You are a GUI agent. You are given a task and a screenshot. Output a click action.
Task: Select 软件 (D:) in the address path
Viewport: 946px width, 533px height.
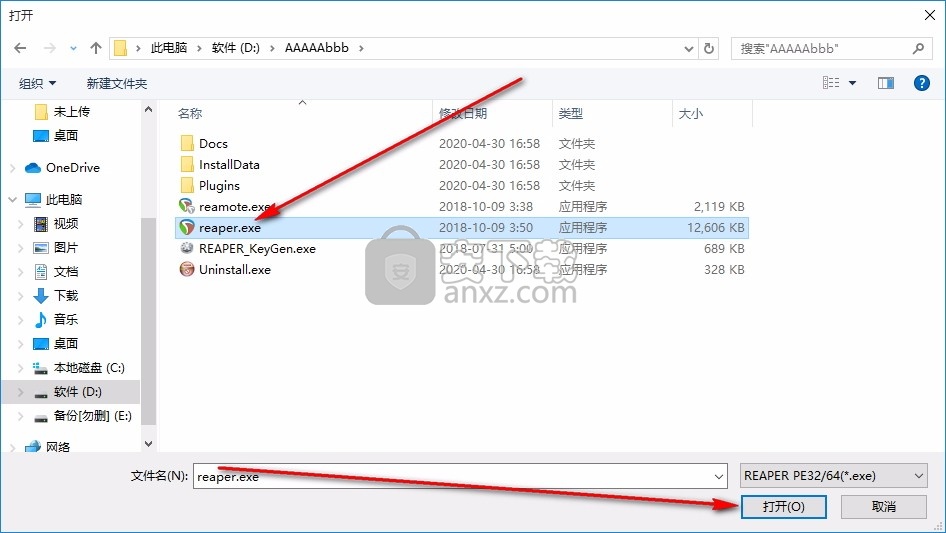[x=235, y=48]
